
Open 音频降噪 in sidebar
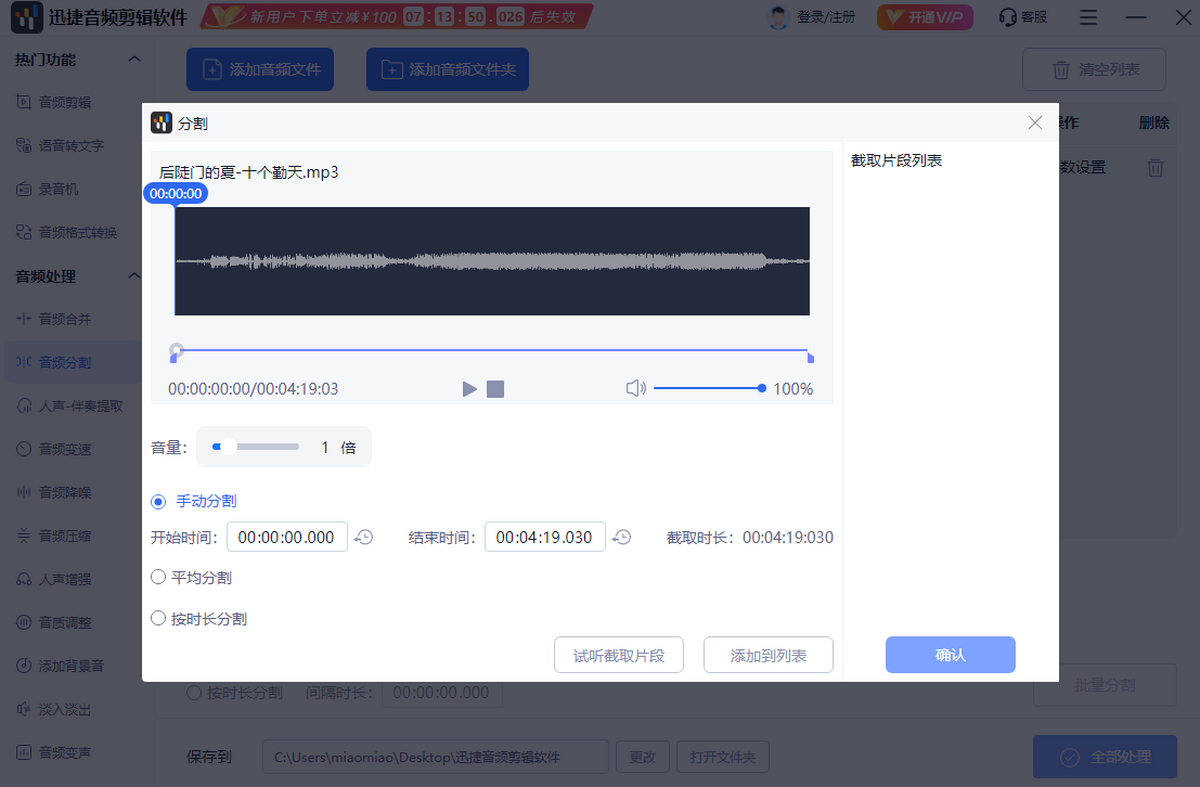pyautogui.click(x=64, y=492)
